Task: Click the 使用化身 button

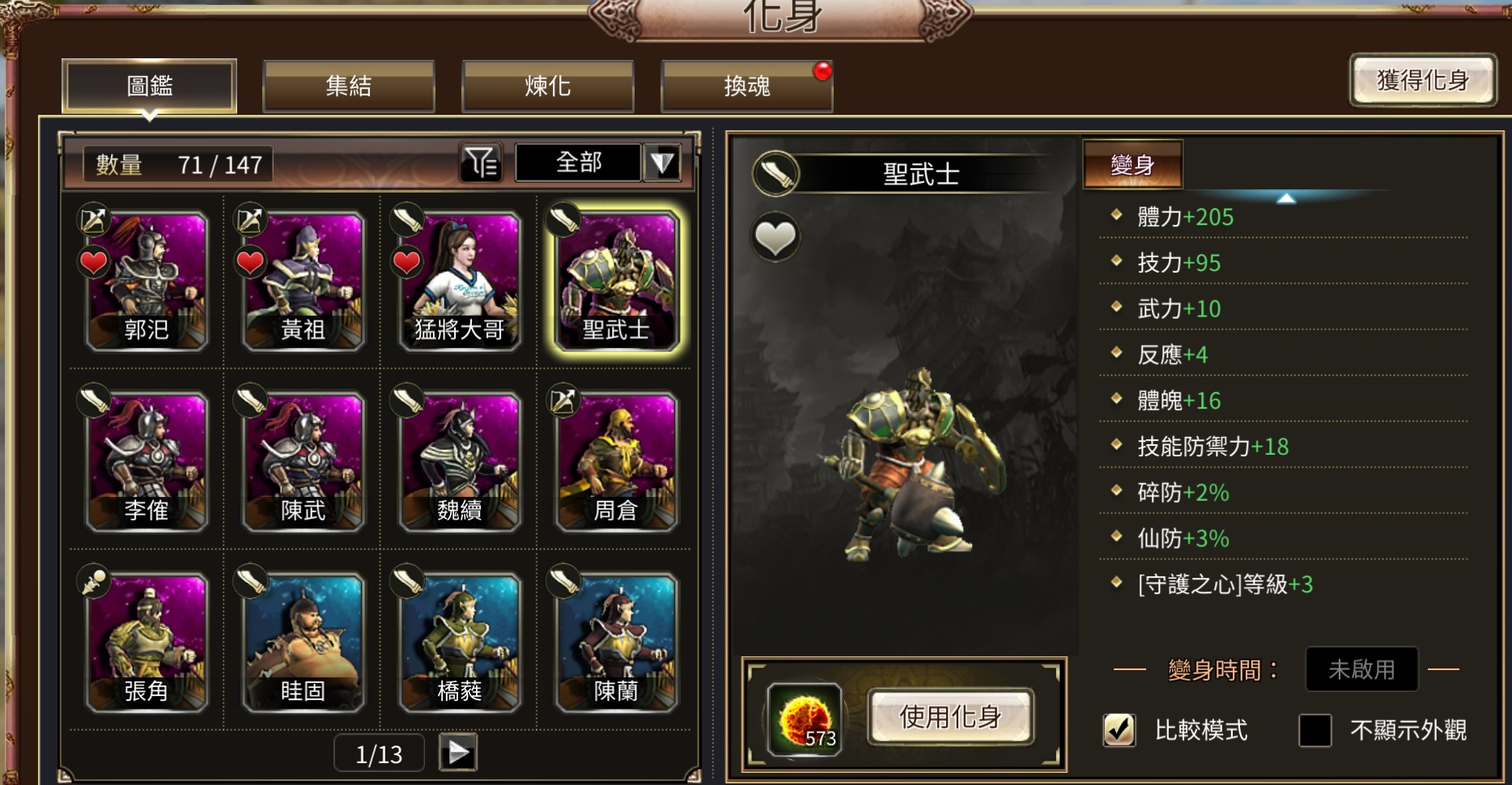Action: 950,716
